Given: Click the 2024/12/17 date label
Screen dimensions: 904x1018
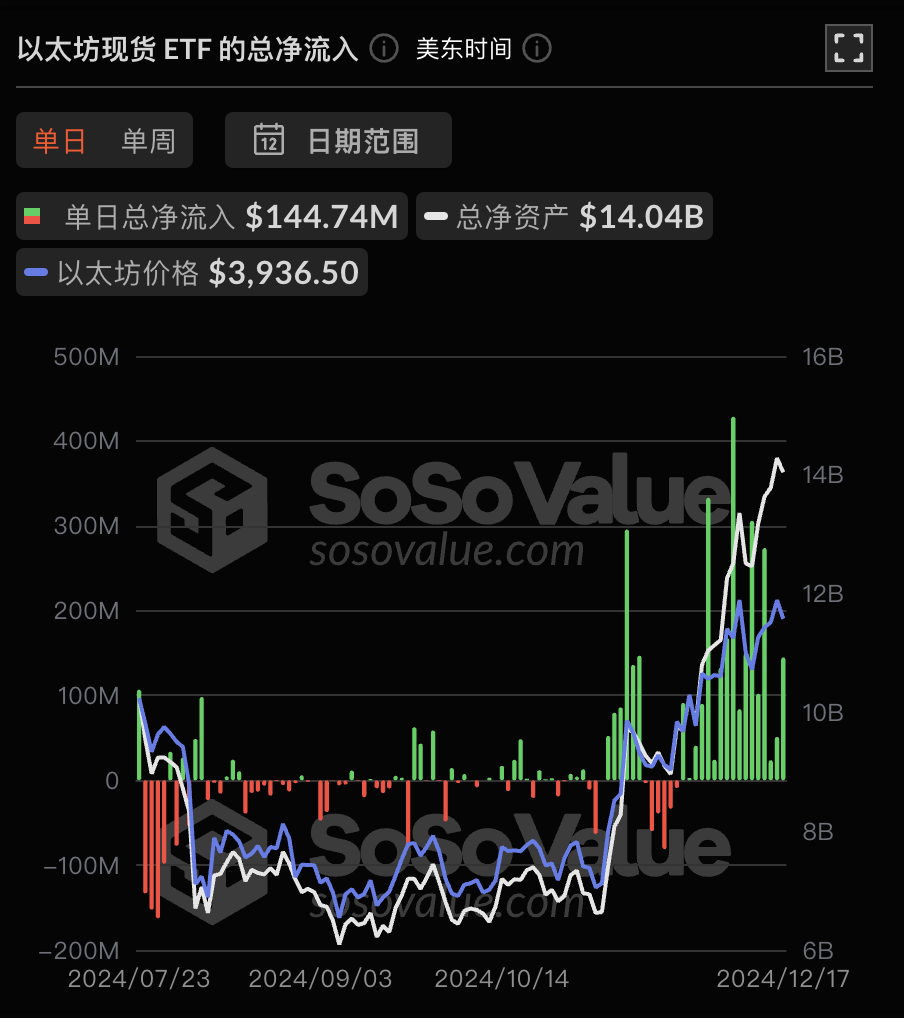Looking at the screenshot, I should tap(783, 978).
